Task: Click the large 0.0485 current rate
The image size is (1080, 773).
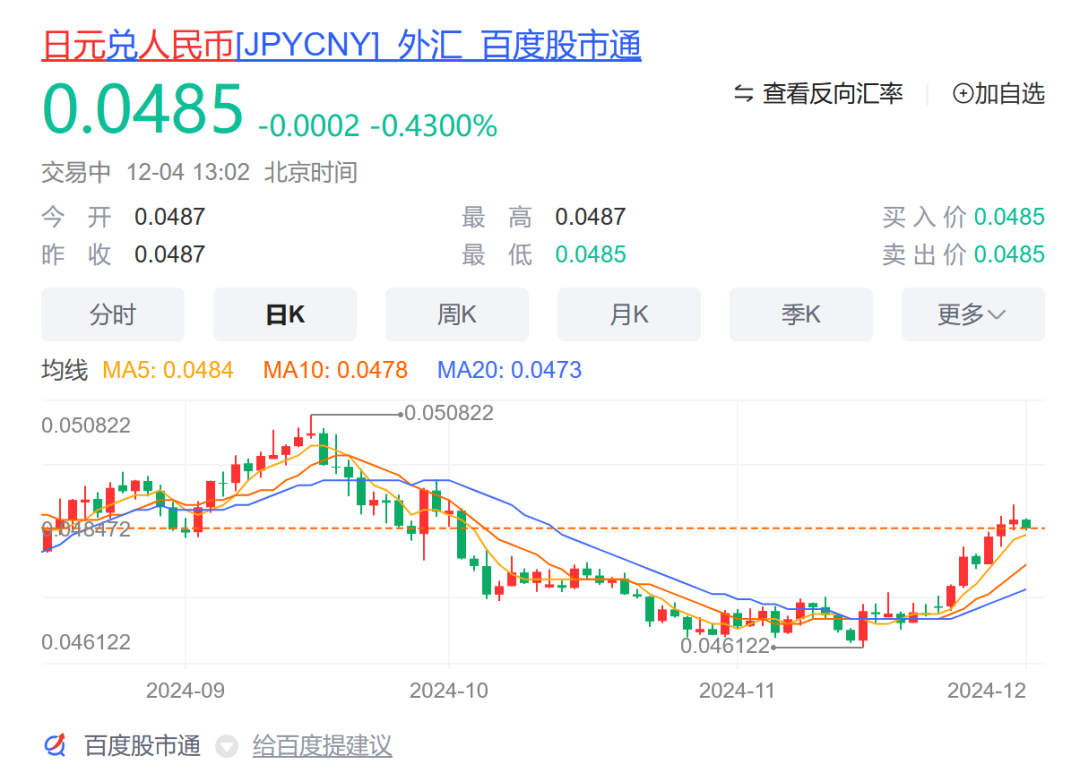Action: (143, 109)
